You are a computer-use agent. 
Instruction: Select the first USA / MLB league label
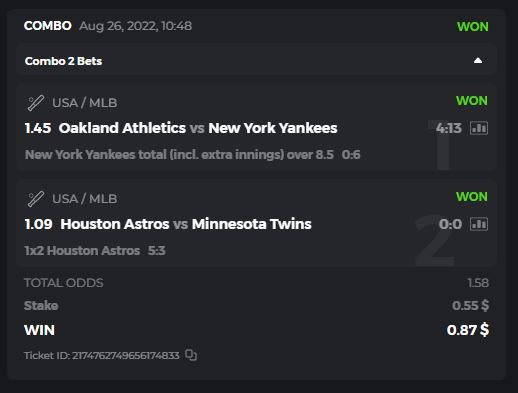click(x=85, y=103)
